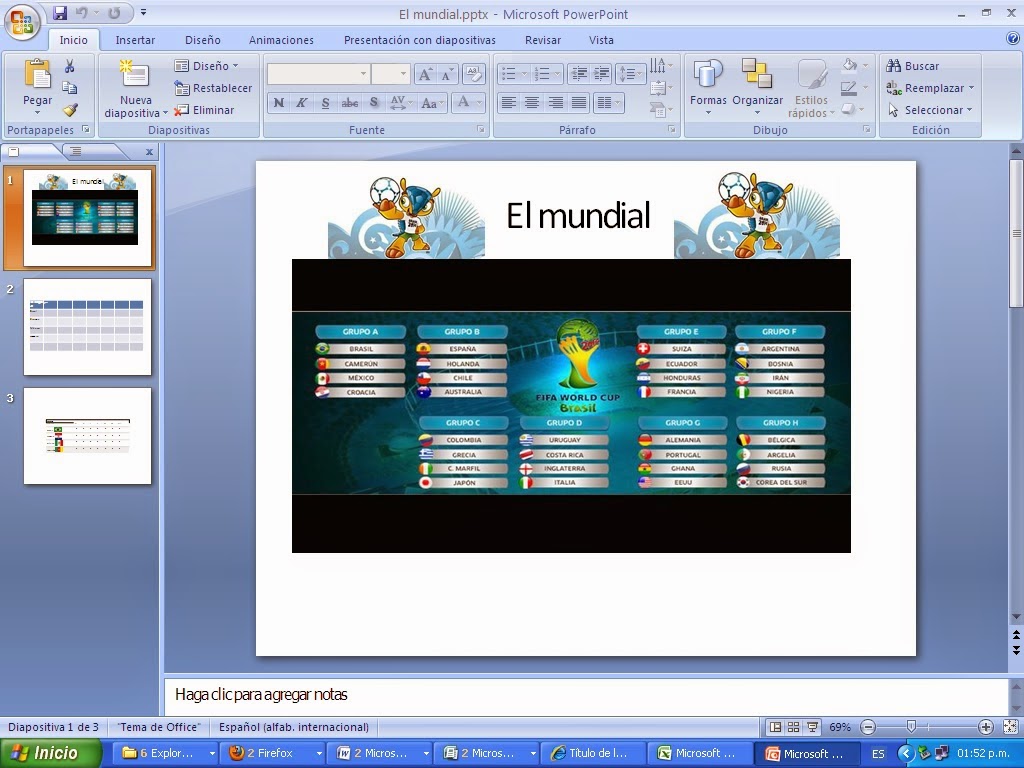1024x768 pixels.
Task: Switch to Slide Sorter view
Action: pyautogui.click(x=793, y=727)
